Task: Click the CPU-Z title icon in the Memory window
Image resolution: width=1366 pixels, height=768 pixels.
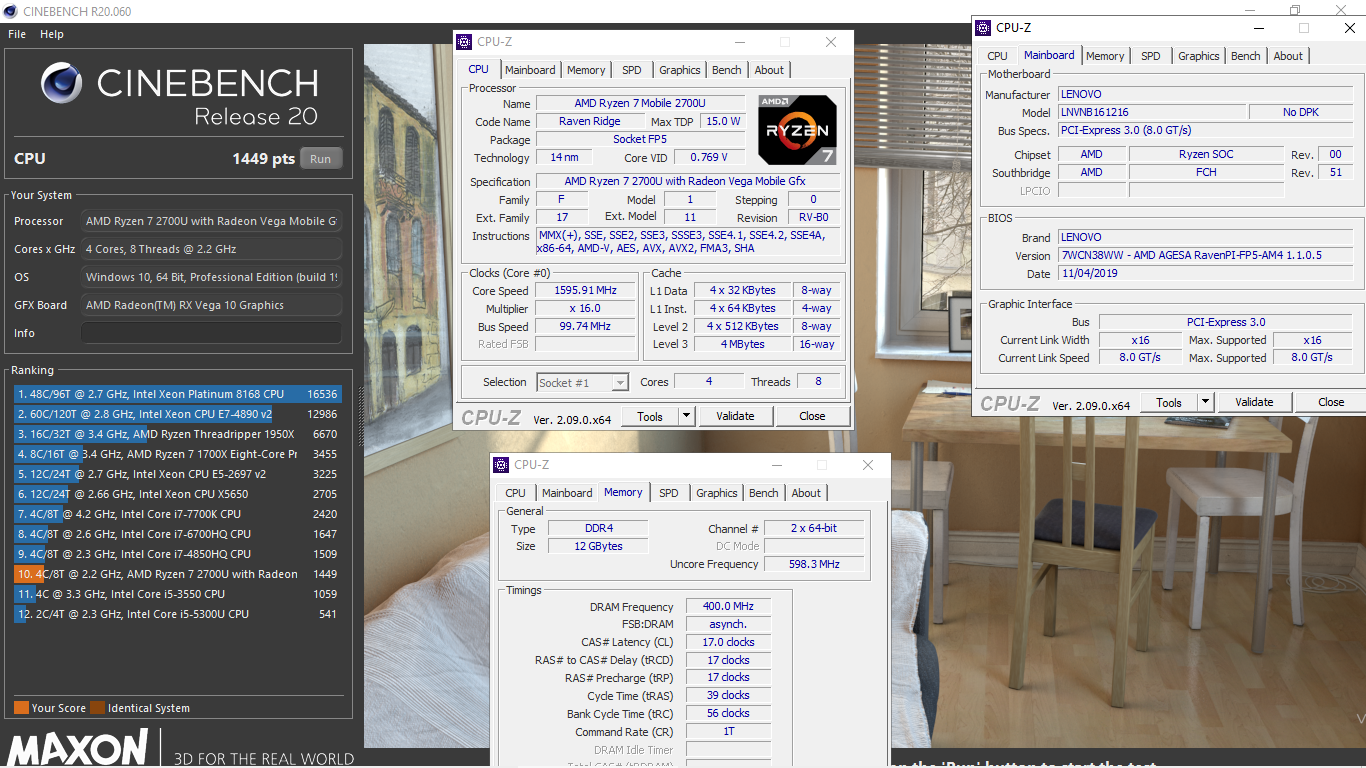Action: (502, 465)
